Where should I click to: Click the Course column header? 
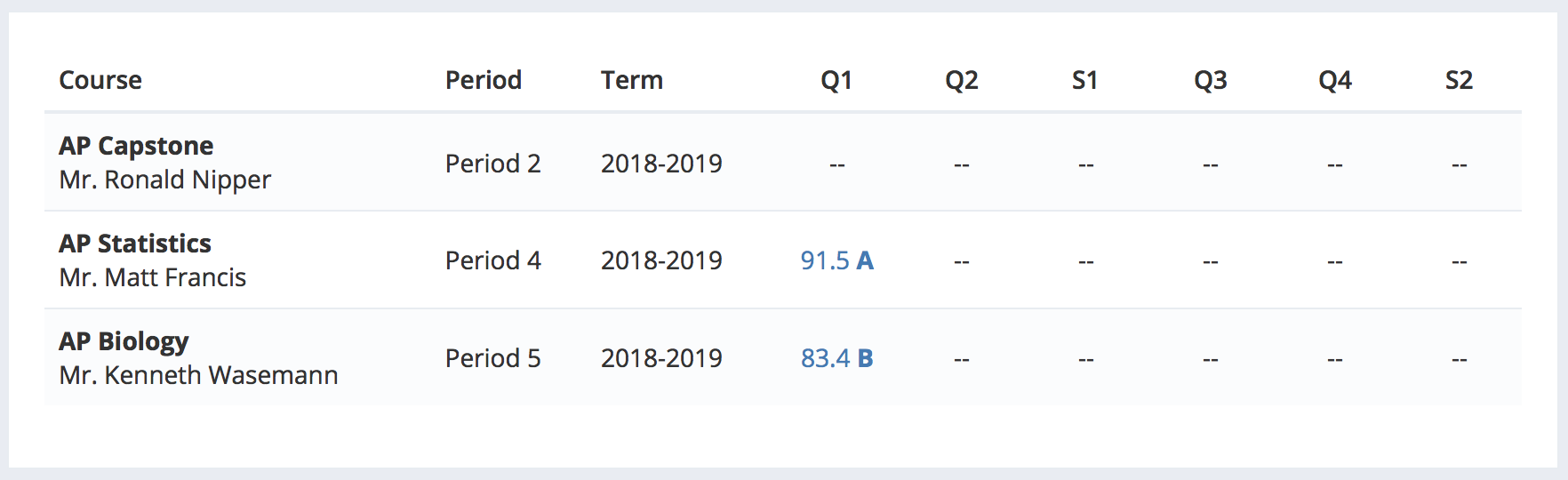click(100, 80)
